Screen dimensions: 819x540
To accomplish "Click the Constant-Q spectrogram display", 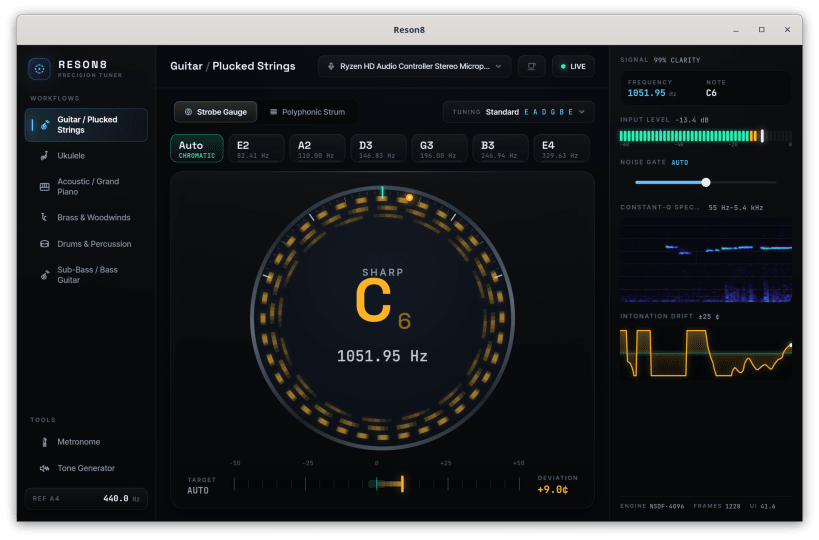I will (706, 260).
